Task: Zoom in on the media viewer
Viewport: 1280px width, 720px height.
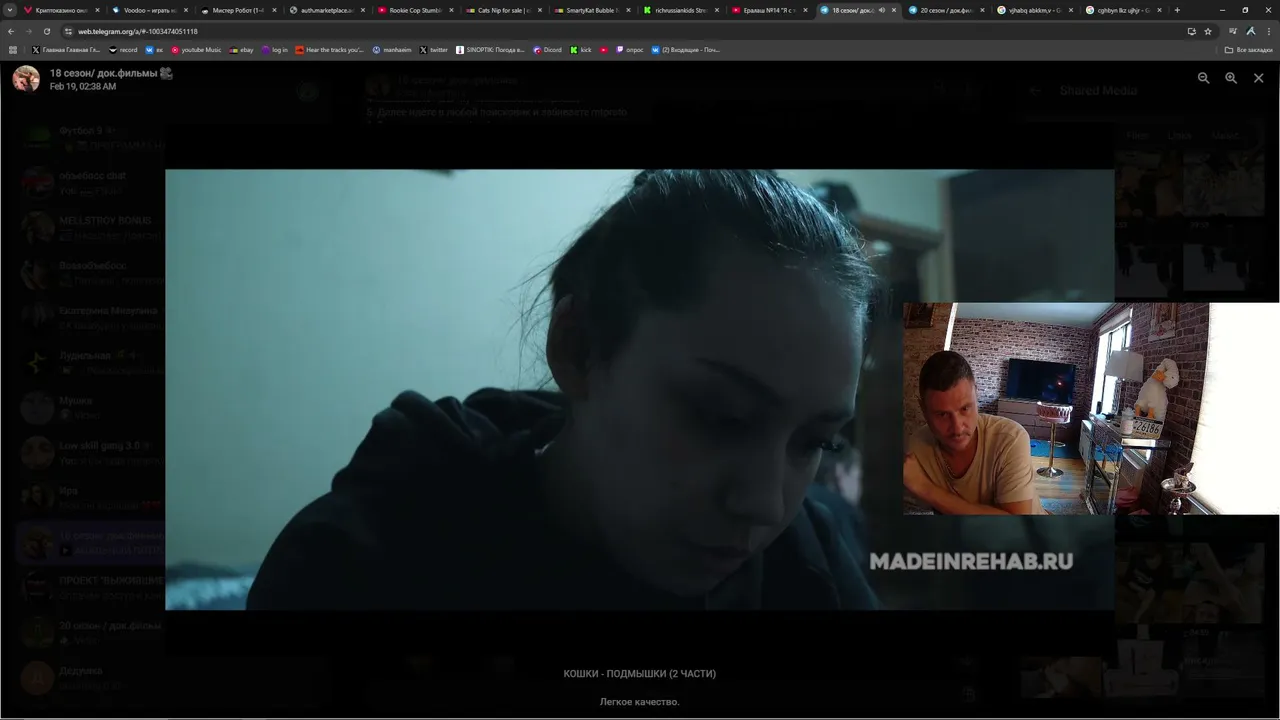Action: (x=1231, y=78)
